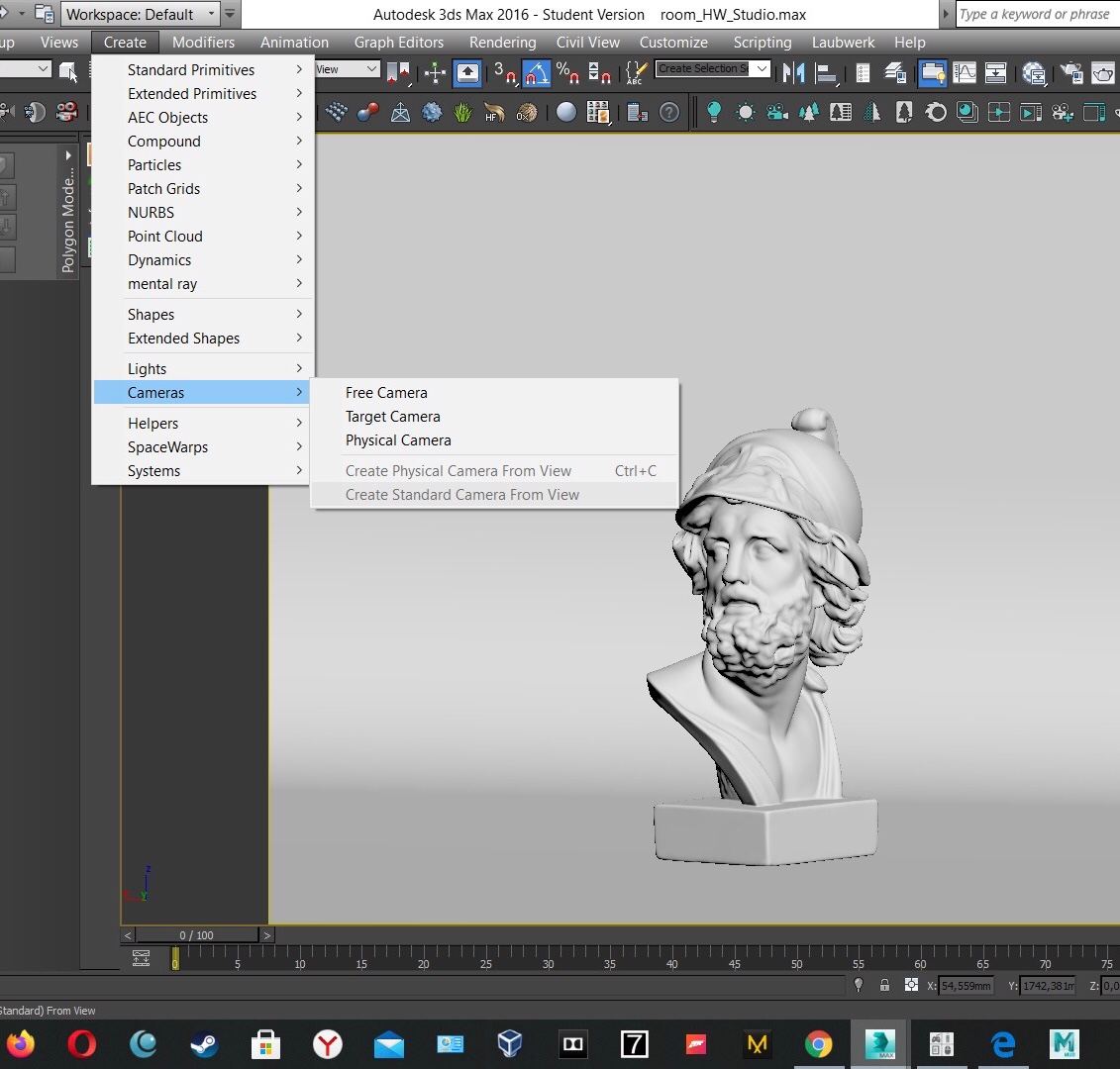Click the 0 / 100 time slider
This screenshot has height=1069, width=1120.
coord(196,934)
